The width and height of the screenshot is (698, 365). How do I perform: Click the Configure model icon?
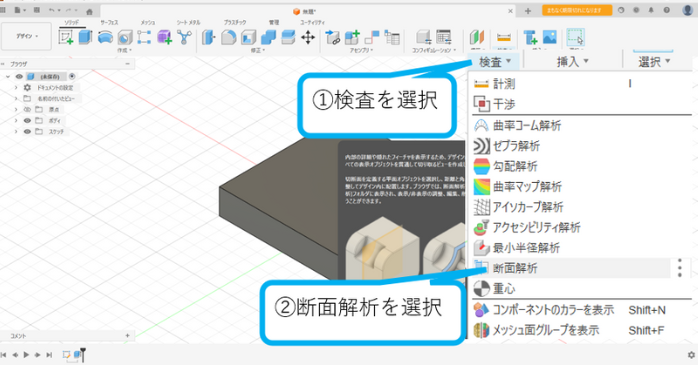click(423, 37)
